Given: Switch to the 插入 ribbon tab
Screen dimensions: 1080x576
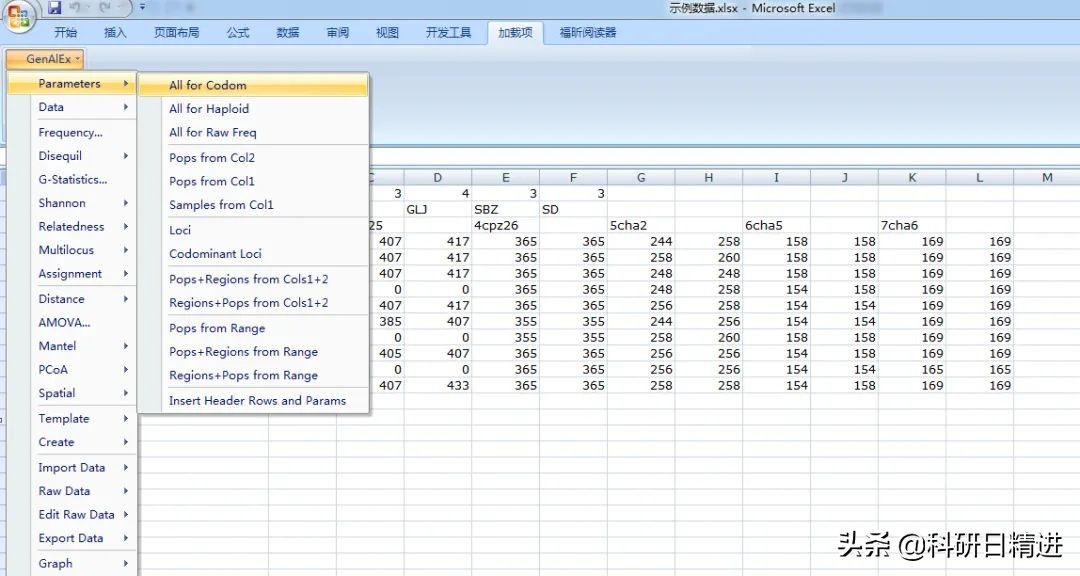Looking at the screenshot, I should 115,32.
